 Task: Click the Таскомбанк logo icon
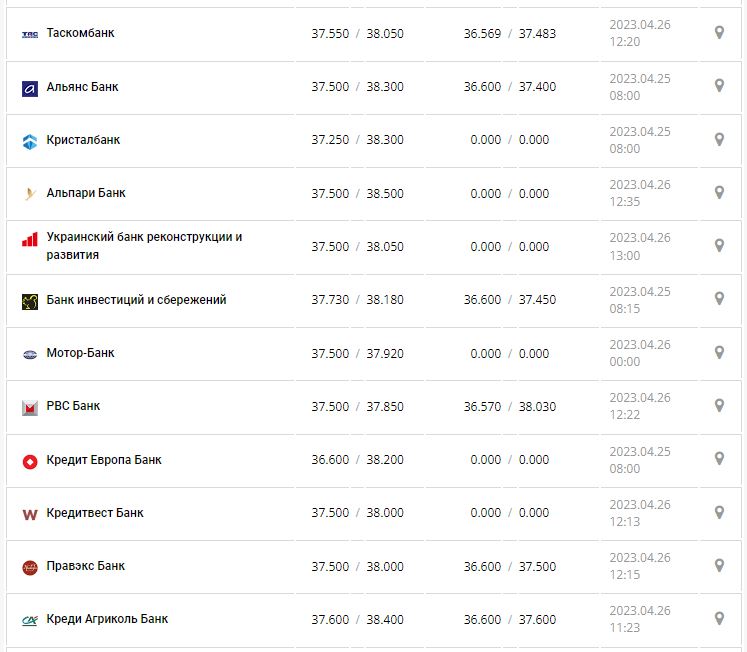point(30,34)
